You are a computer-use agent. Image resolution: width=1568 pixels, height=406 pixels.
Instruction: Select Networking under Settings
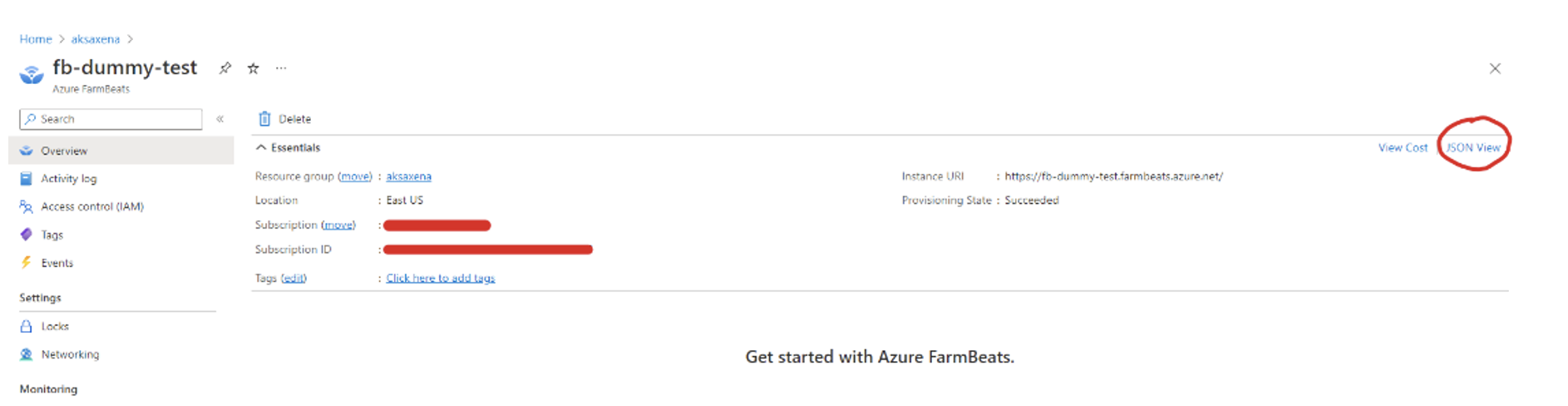70,354
